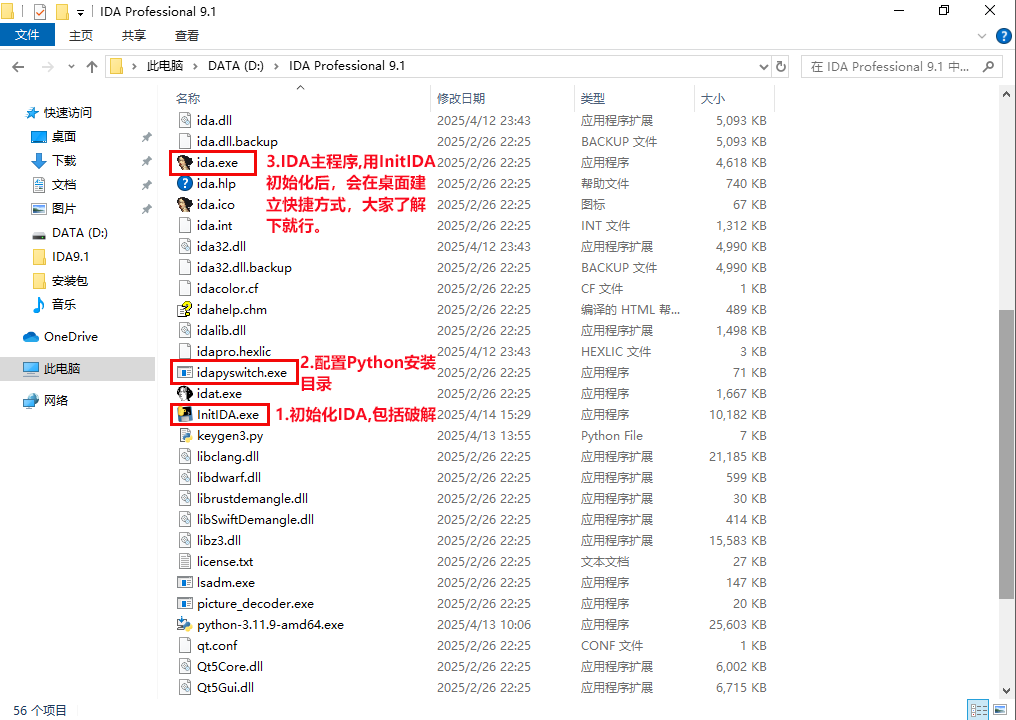Select the librustdemangle.dll file name

253,498
